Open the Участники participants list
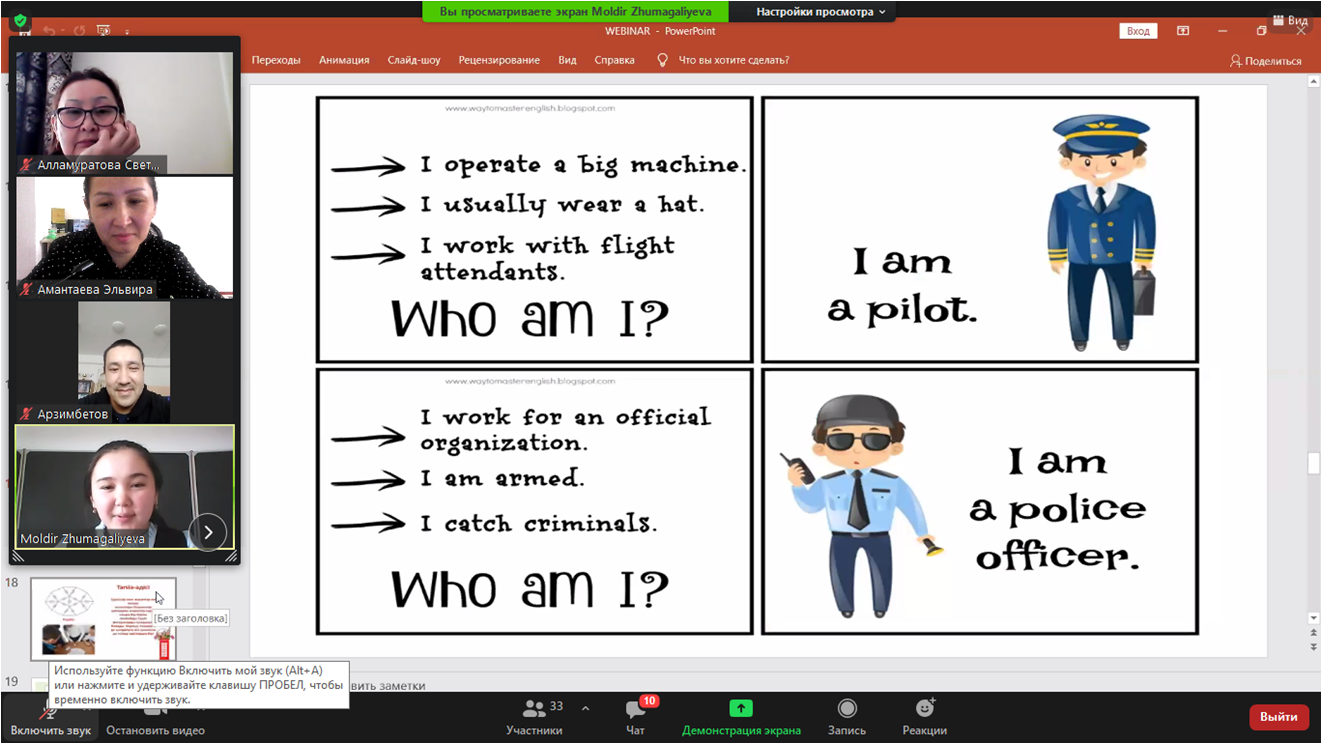Viewport: 1322px width, 744px height. tap(535, 715)
